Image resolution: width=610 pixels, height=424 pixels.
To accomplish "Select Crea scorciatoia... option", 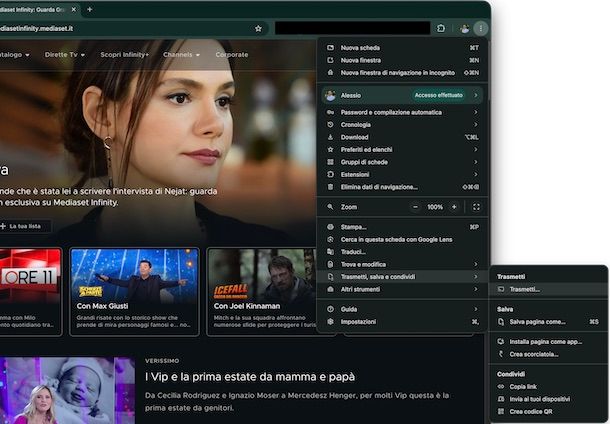I will (x=548, y=354).
